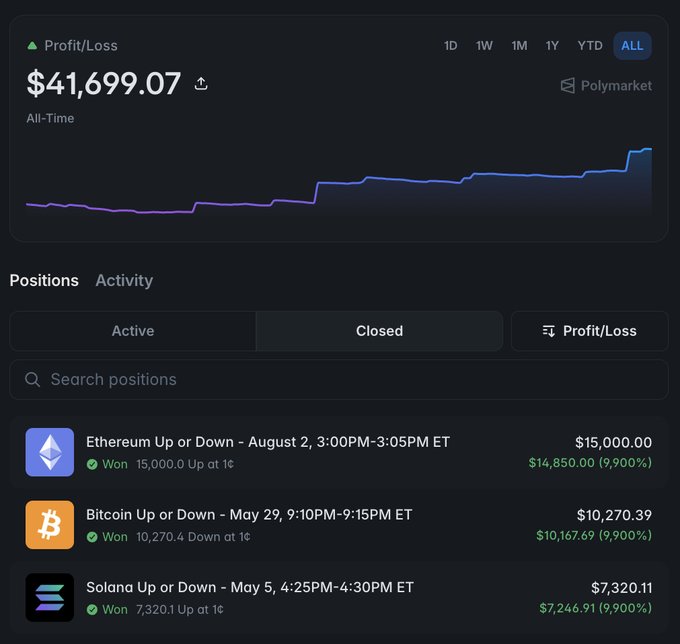
Task: Select the 1D time range
Action: pyautogui.click(x=451, y=46)
